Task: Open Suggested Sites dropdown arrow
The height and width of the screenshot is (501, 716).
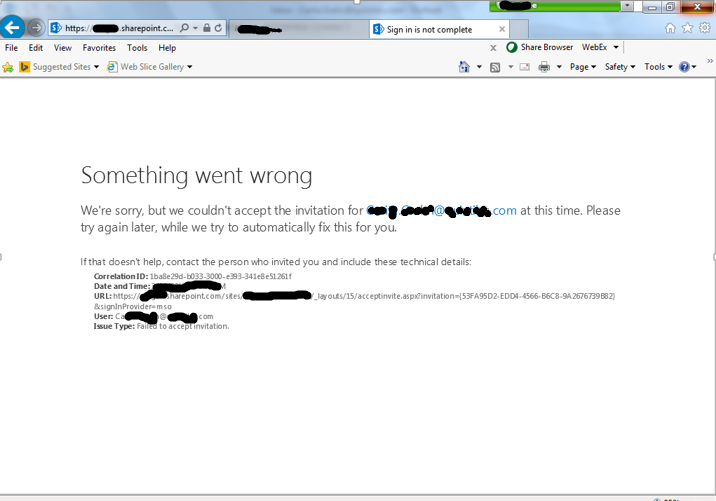Action: pyautogui.click(x=96, y=67)
